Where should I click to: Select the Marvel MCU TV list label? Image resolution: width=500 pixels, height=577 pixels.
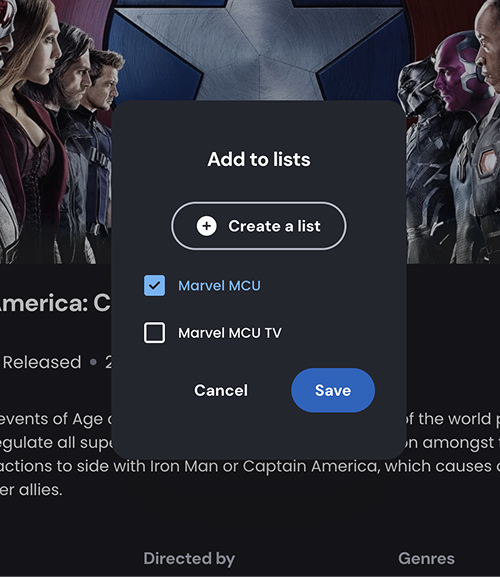pyautogui.click(x=230, y=333)
